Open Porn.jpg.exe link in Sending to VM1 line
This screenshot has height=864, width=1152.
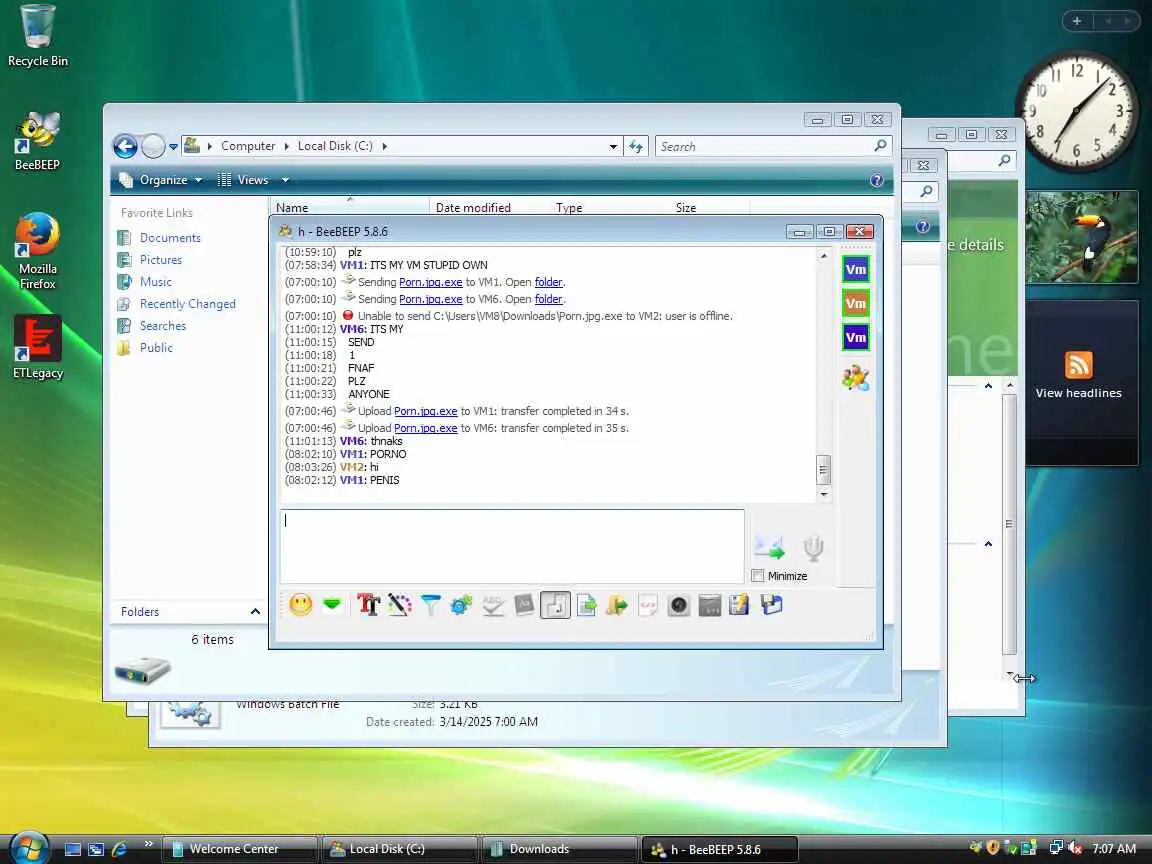click(x=431, y=282)
